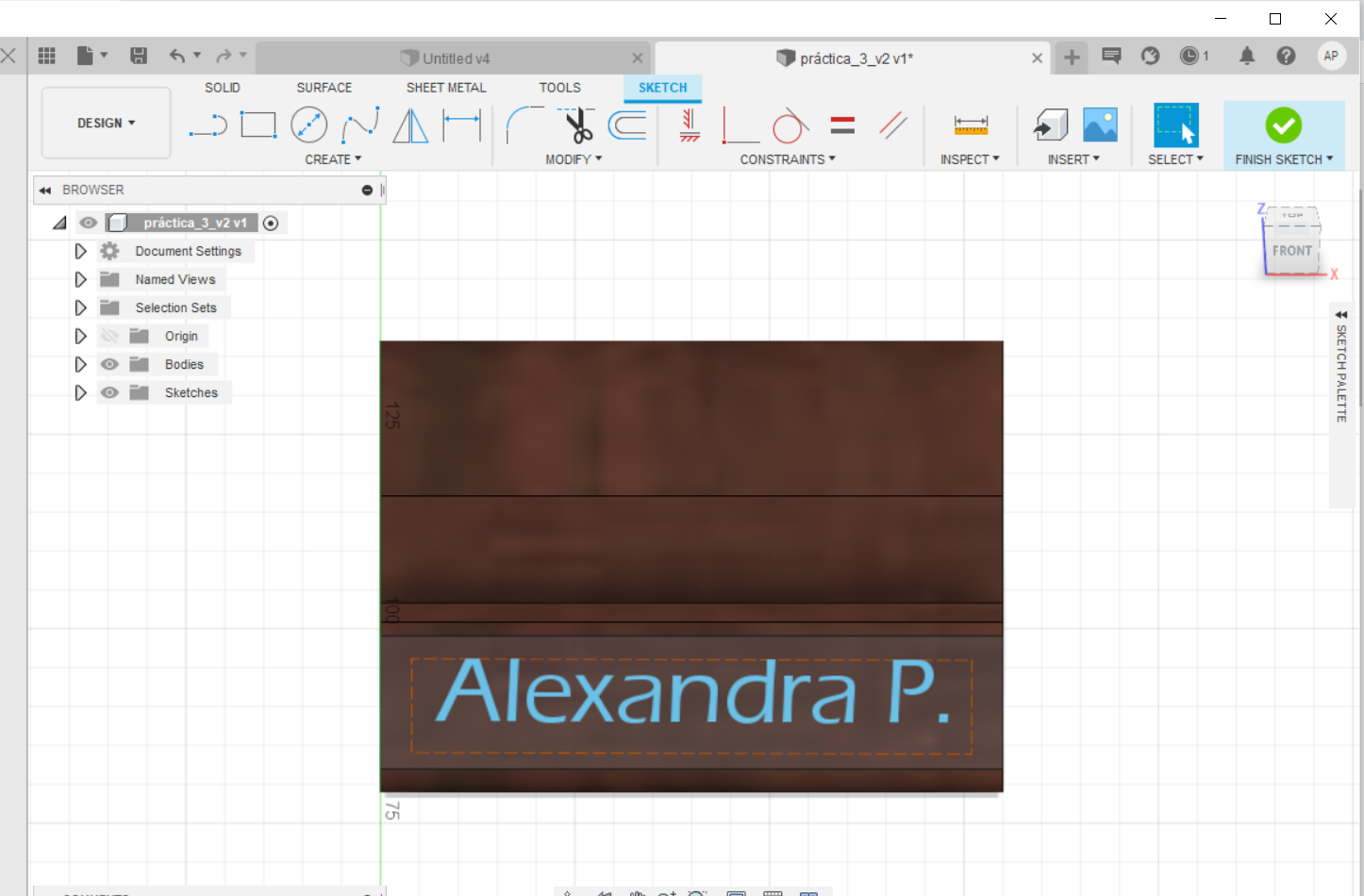This screenshot has height=896, width=1364.
Task: Open the extensions icon in the top bar
Action: pyautogui.click(x=1150, y=56)
